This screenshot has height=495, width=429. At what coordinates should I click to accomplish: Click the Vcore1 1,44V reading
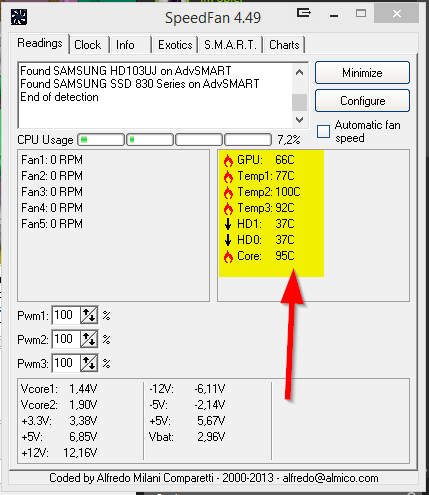point(59,389)
